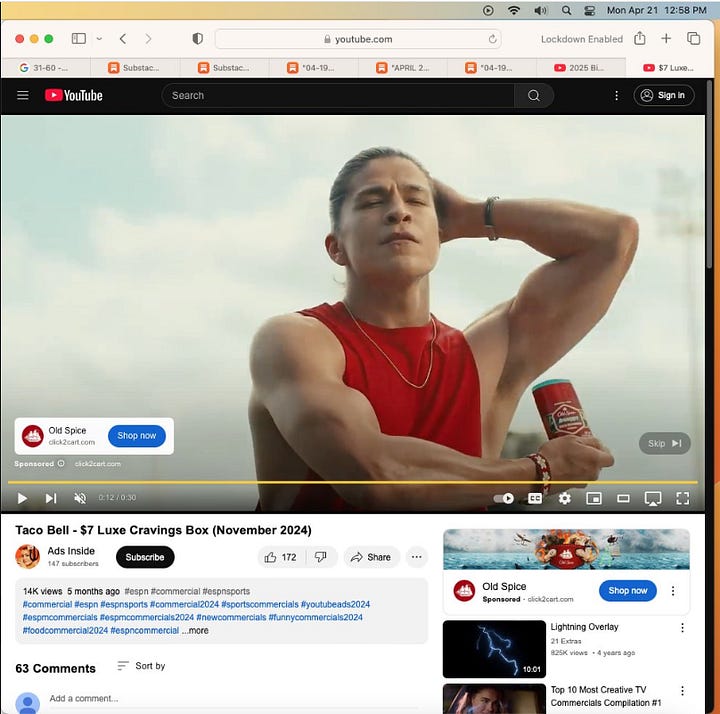Show Safari tab overview
Image resolution: width=720 pixels, height=714 pixels.
pyautogui.click(x=693, y=39)
